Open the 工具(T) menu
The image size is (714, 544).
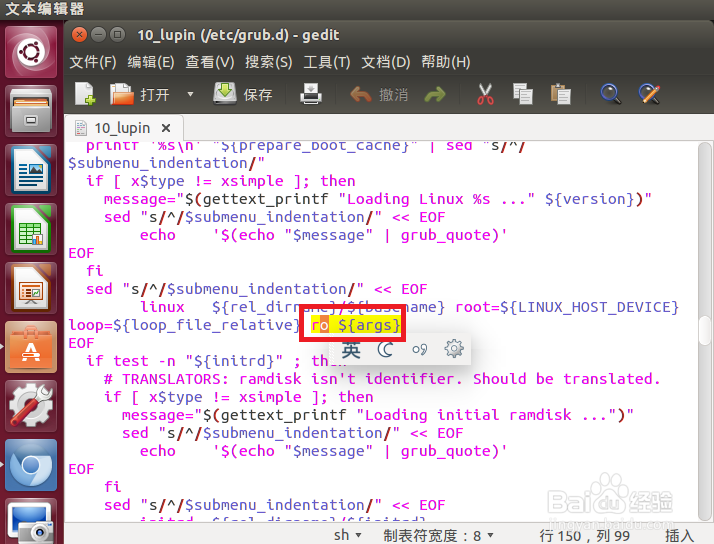[x=327, y=61]
